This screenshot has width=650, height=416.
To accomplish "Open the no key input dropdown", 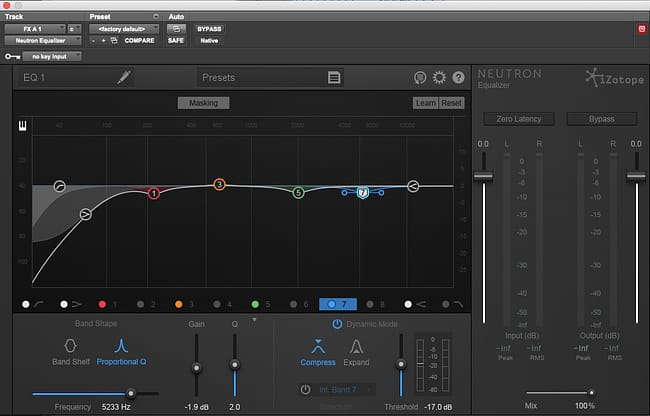I will click(x=51, y=56).
